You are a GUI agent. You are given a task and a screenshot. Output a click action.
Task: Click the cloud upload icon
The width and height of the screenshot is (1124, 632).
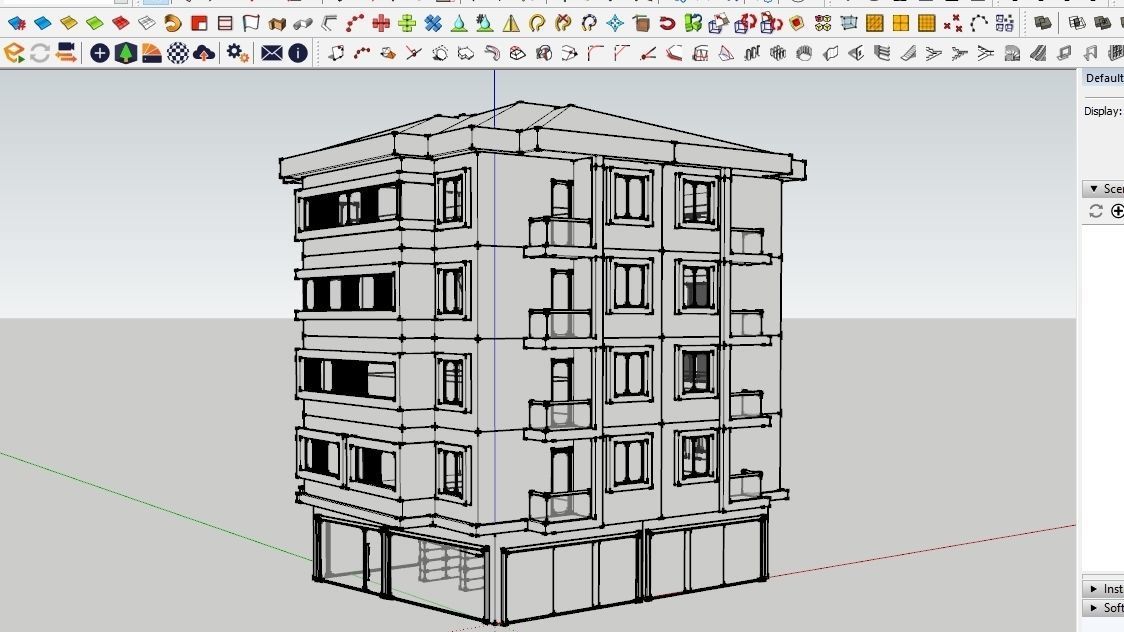[204, 53]
